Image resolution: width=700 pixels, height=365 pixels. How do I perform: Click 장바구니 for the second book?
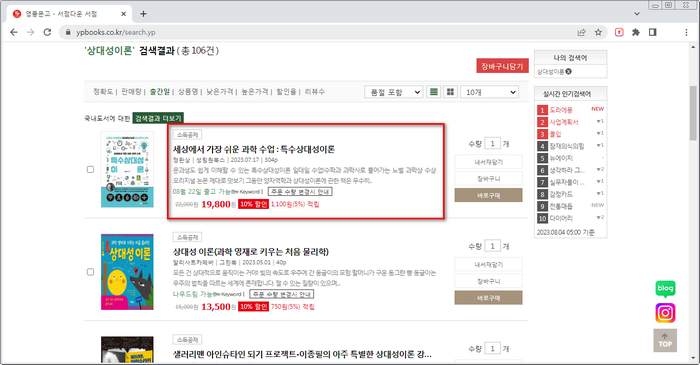point(488,281)
